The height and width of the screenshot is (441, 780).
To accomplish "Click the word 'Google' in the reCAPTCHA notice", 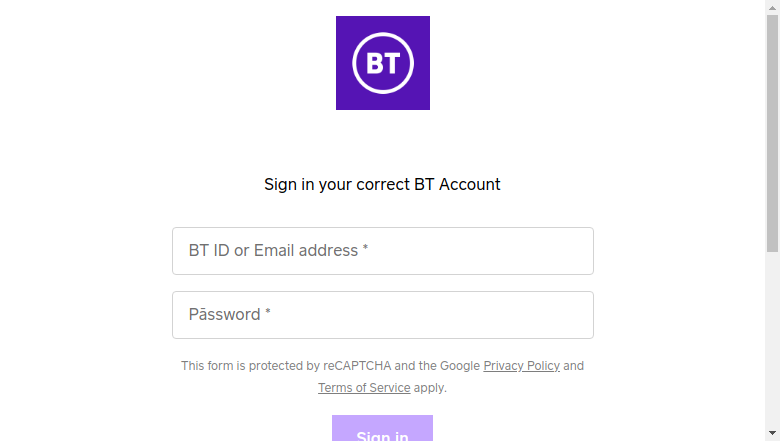I will 460,366.
